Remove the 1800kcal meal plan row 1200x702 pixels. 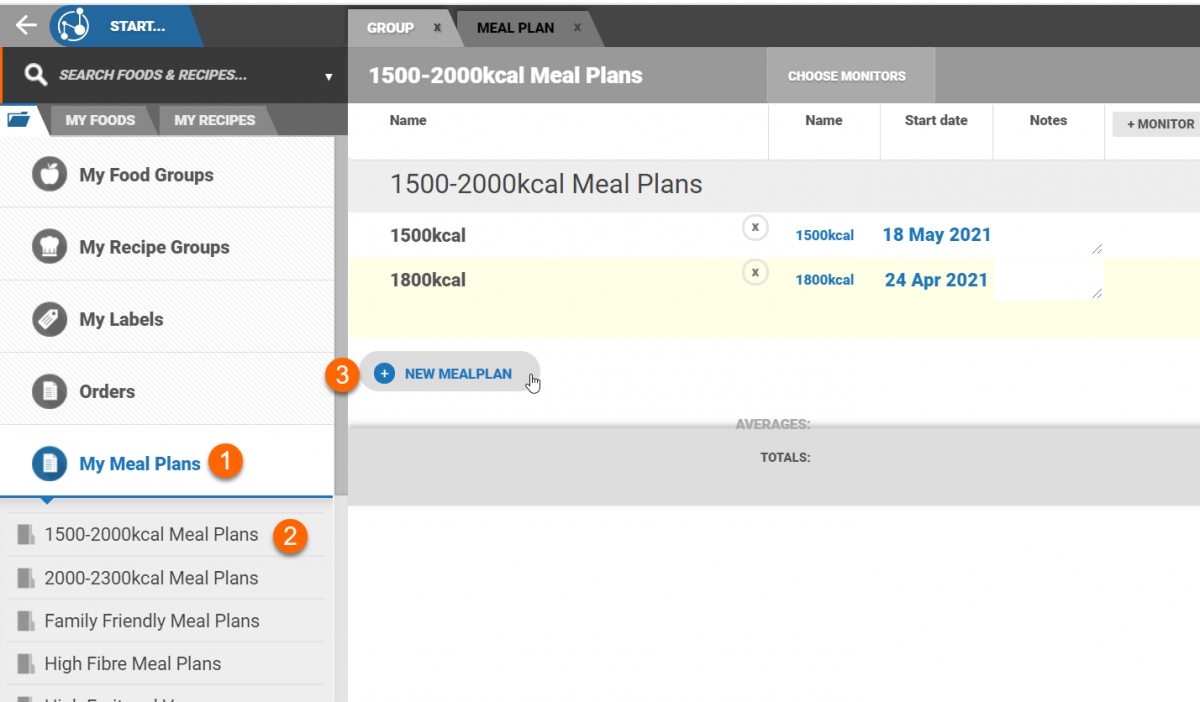click(755, 272)
